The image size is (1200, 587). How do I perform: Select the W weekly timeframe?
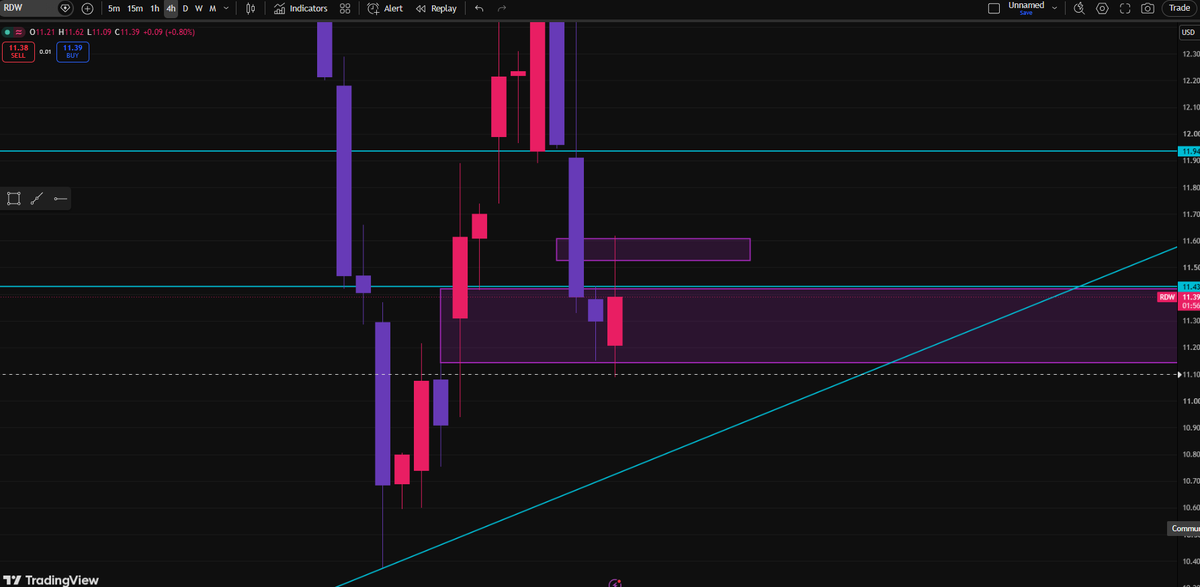(198, 8)
